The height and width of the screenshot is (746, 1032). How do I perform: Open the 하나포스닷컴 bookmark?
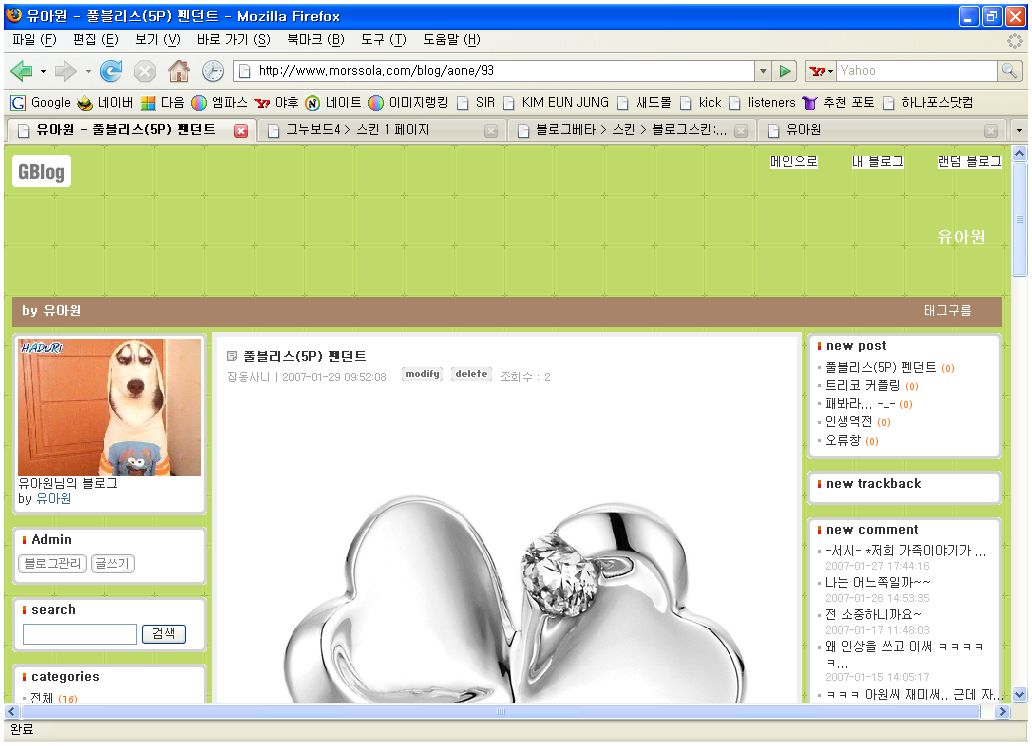click(x=928, y=103)
